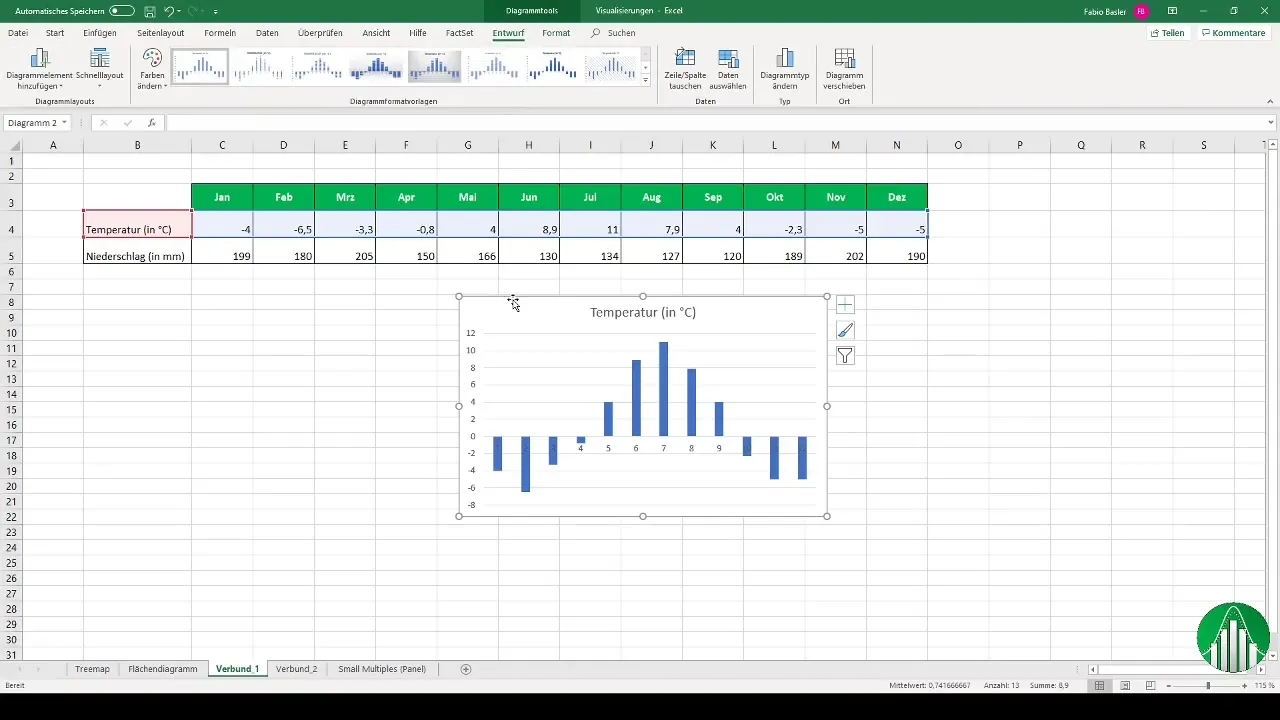Click zoom in plus in status bar

coord(1244,686)
